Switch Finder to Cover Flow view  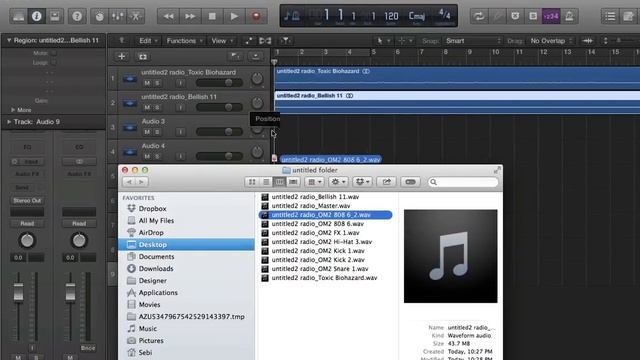[293, 182]
